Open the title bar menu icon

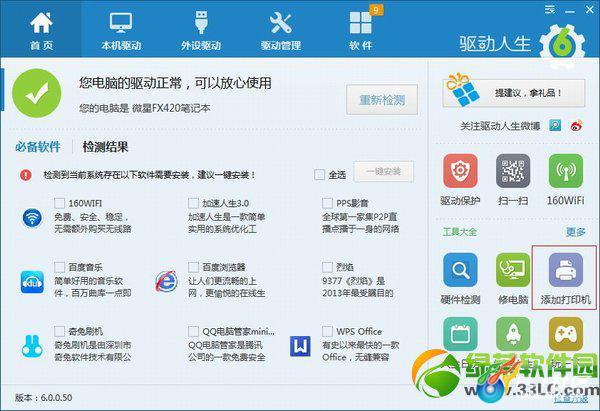click(x=550, y=10)
